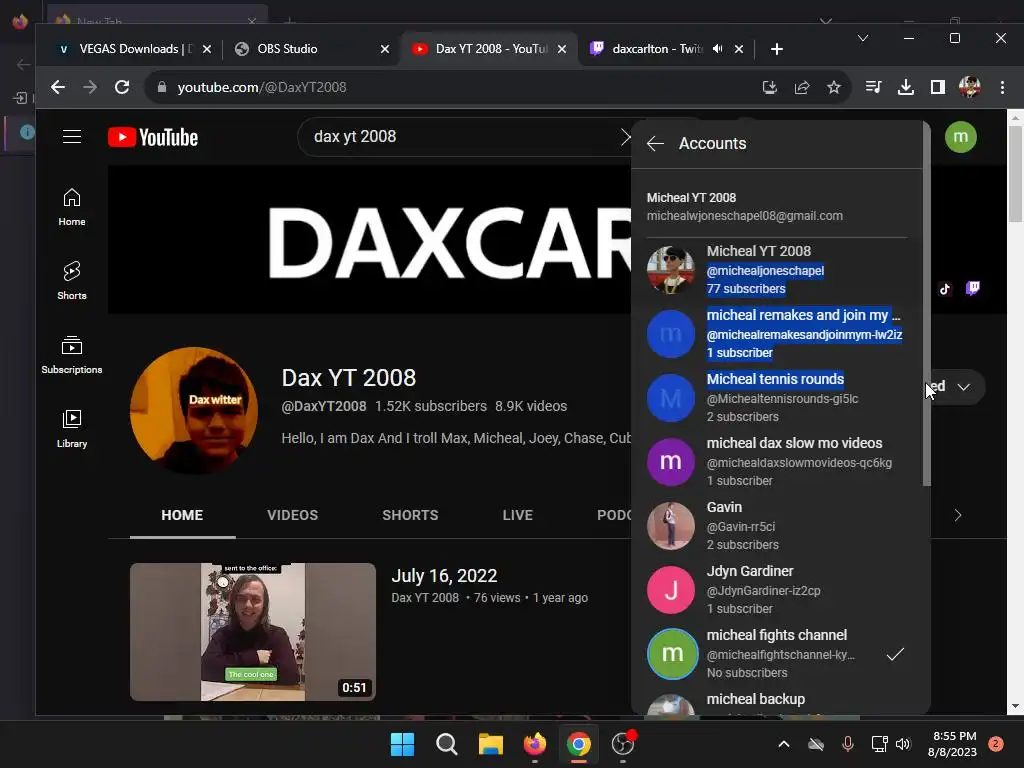Mute the daxcarlton Twitch tab audio
1024x768 pixels.
coord(718,49)
